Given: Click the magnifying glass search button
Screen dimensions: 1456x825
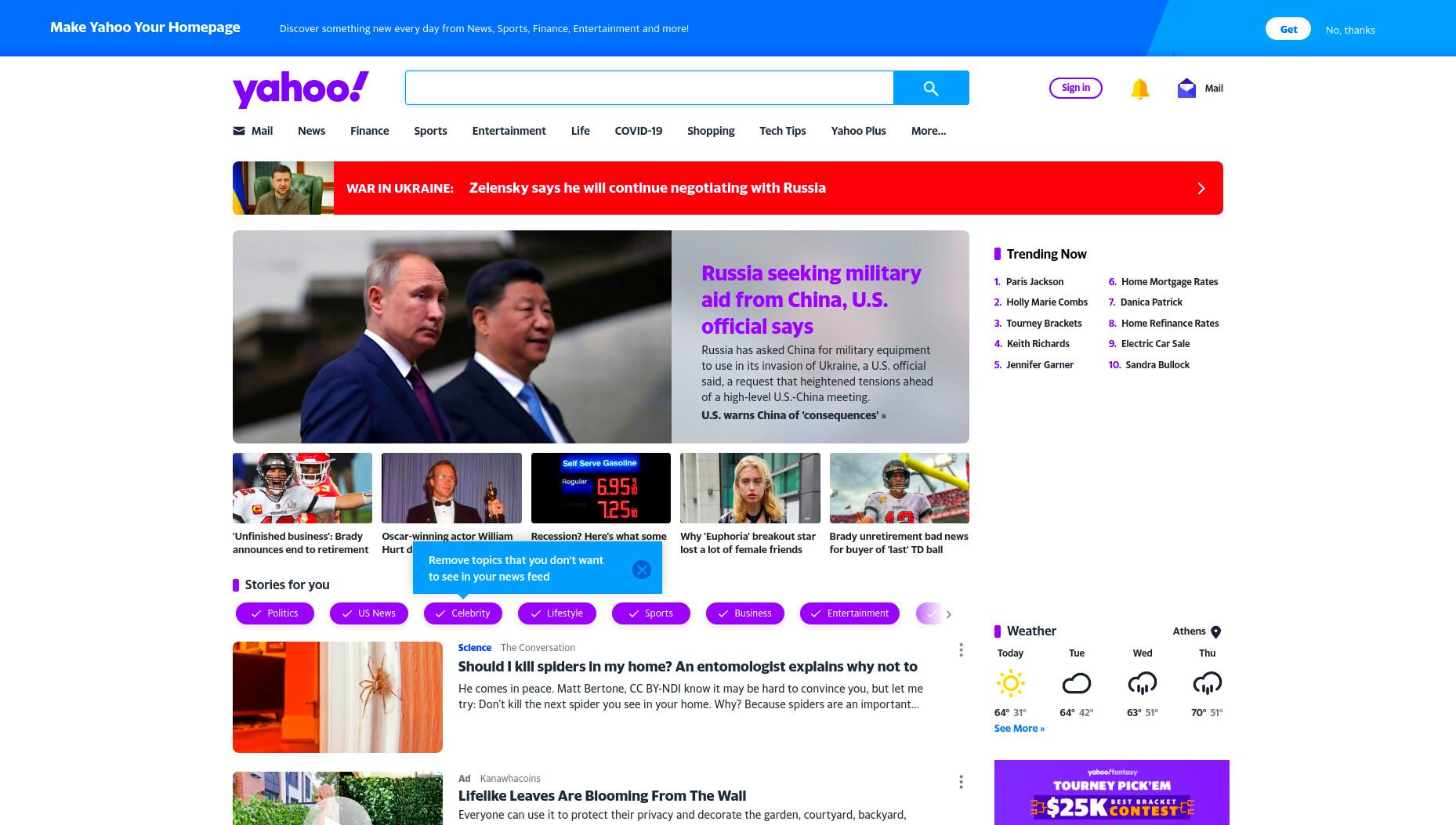Looking at the screenshot, I should tap(931, 88).
